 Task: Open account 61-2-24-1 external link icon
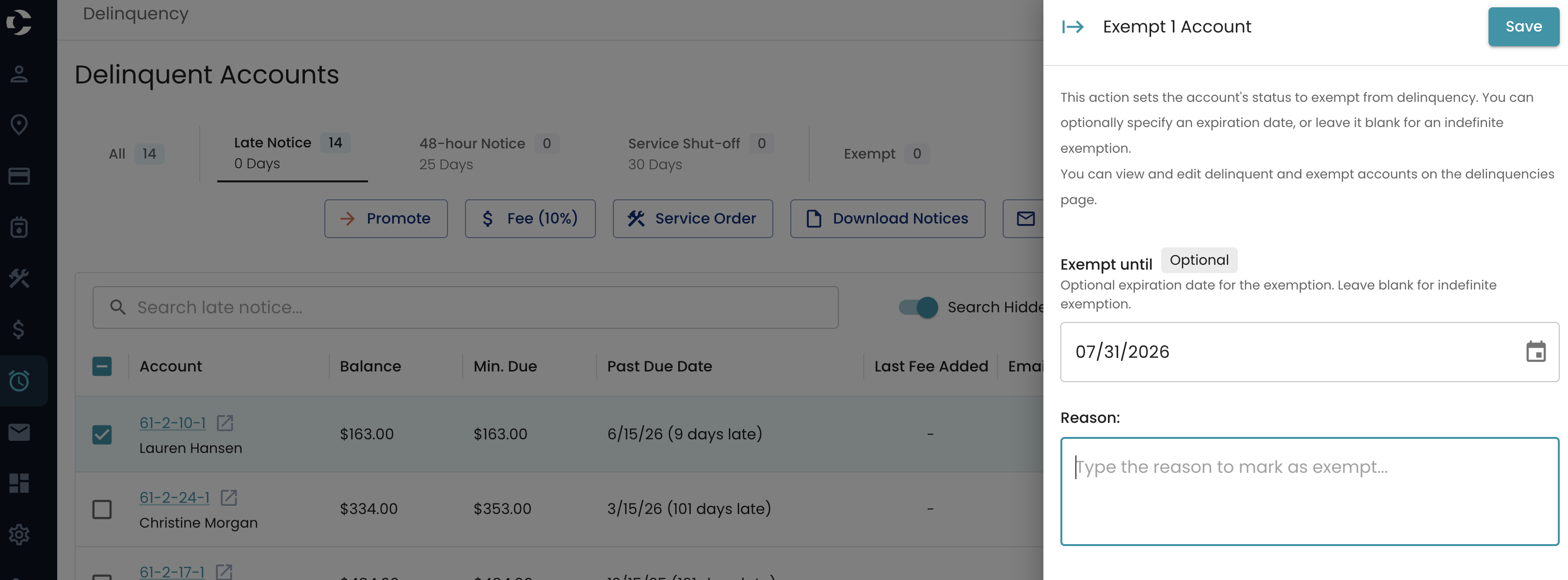click(229, 497)
